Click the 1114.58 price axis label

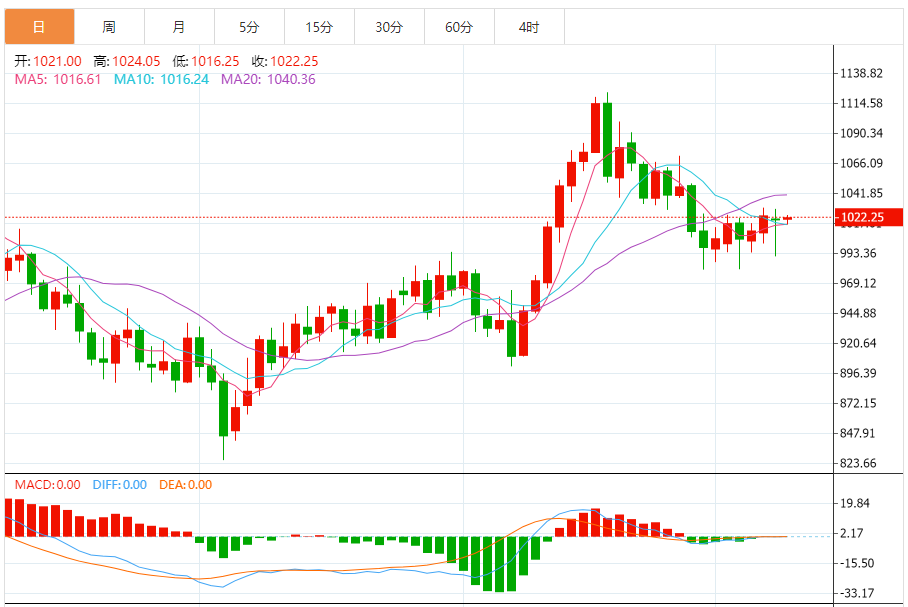pos(862,104)
